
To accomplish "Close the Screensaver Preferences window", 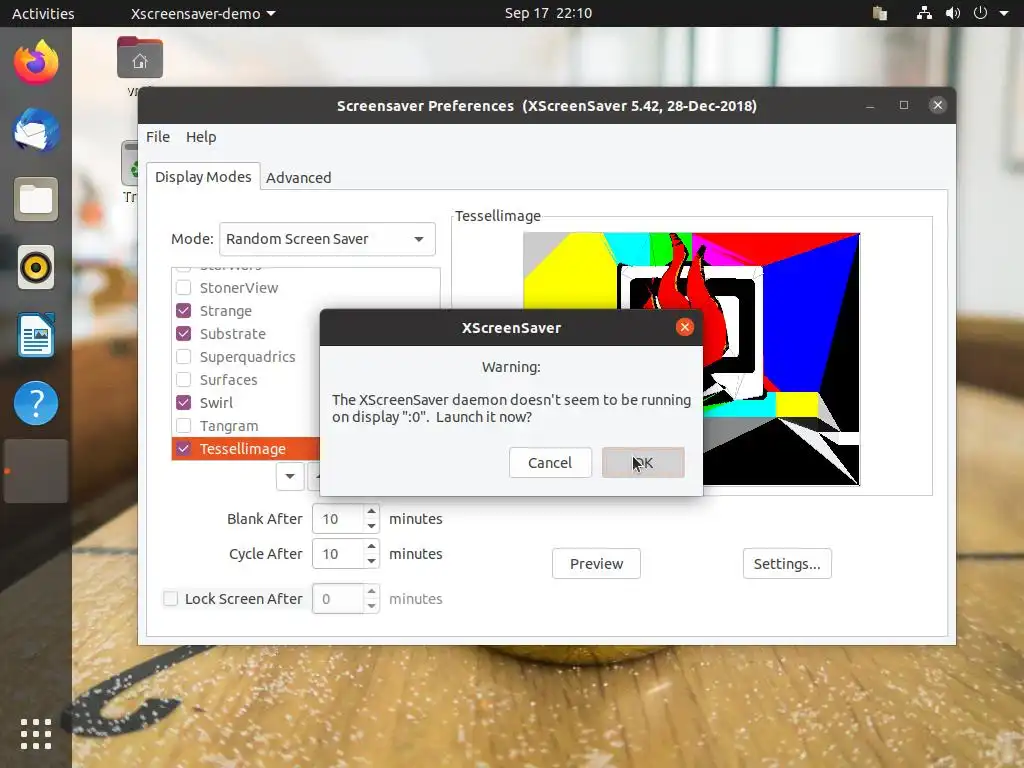I will pyautogui.click(x=938, y=105).
